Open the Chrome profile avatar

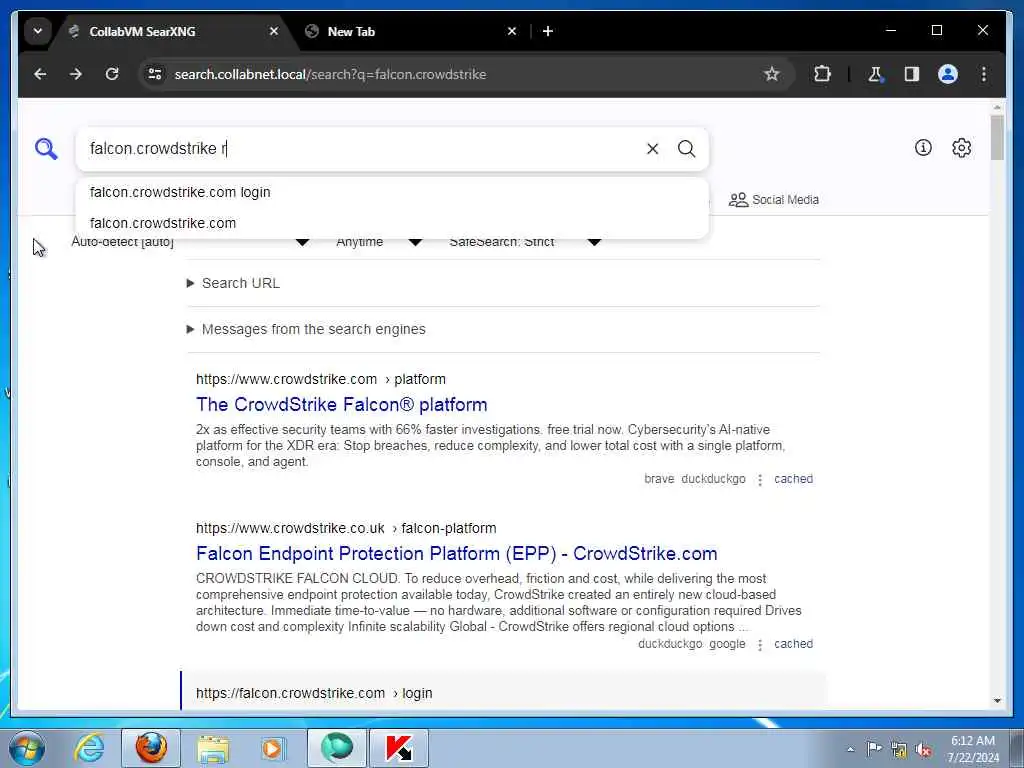coord(948,74)
